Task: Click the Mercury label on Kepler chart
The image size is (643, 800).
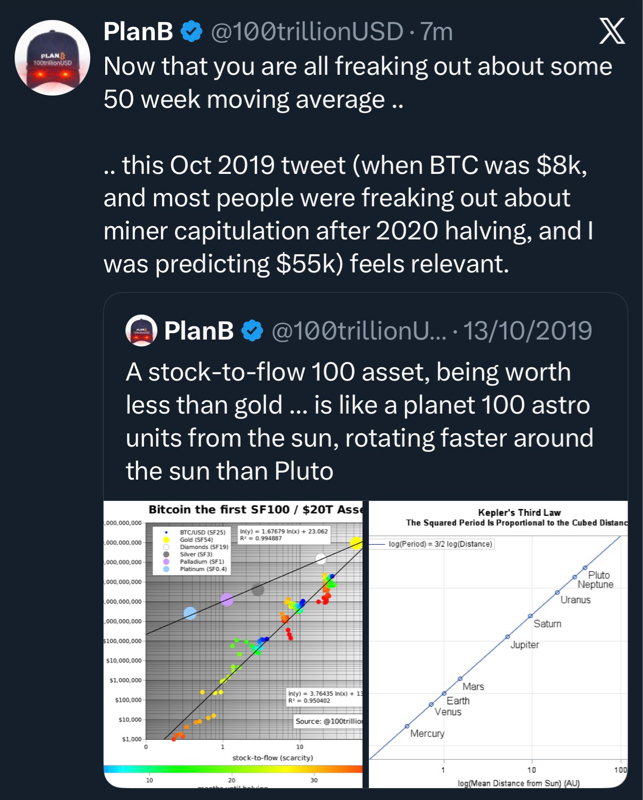Action: click(427, 733)
